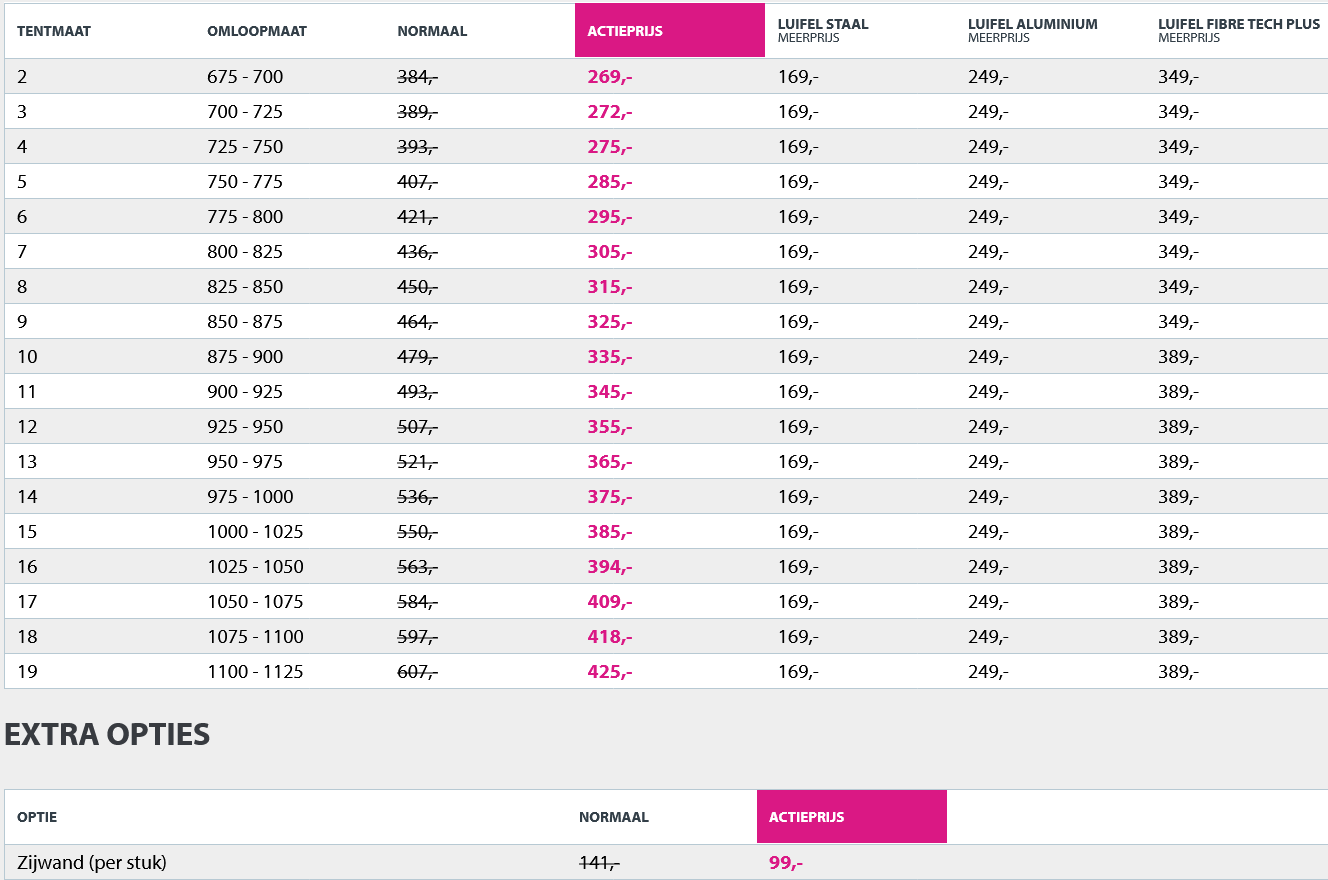Select the 1100 - 1125 circumference cell
The image size is (1328, 880).
click(x=255, y=672)
